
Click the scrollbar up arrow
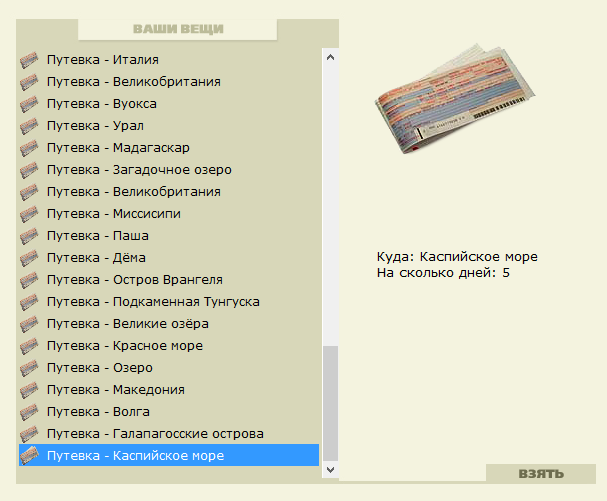[x=330, y=57]
